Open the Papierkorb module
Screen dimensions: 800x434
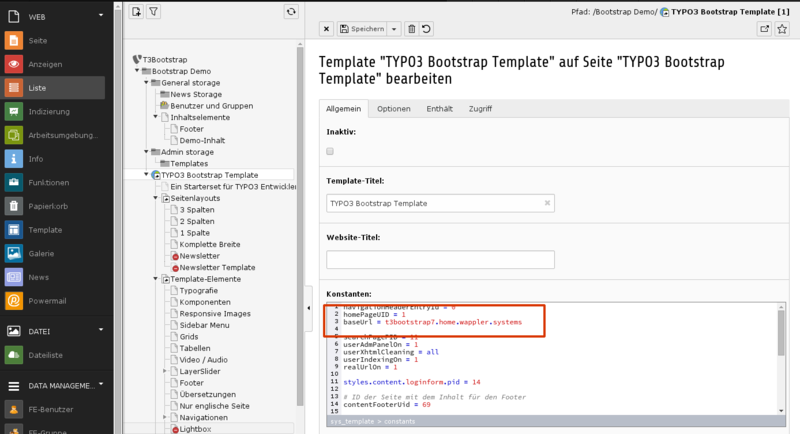48,207
